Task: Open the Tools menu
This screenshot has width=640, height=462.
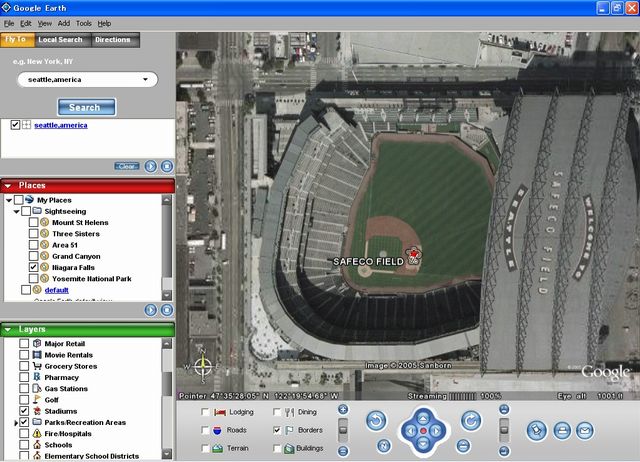Action: point(84,24)
